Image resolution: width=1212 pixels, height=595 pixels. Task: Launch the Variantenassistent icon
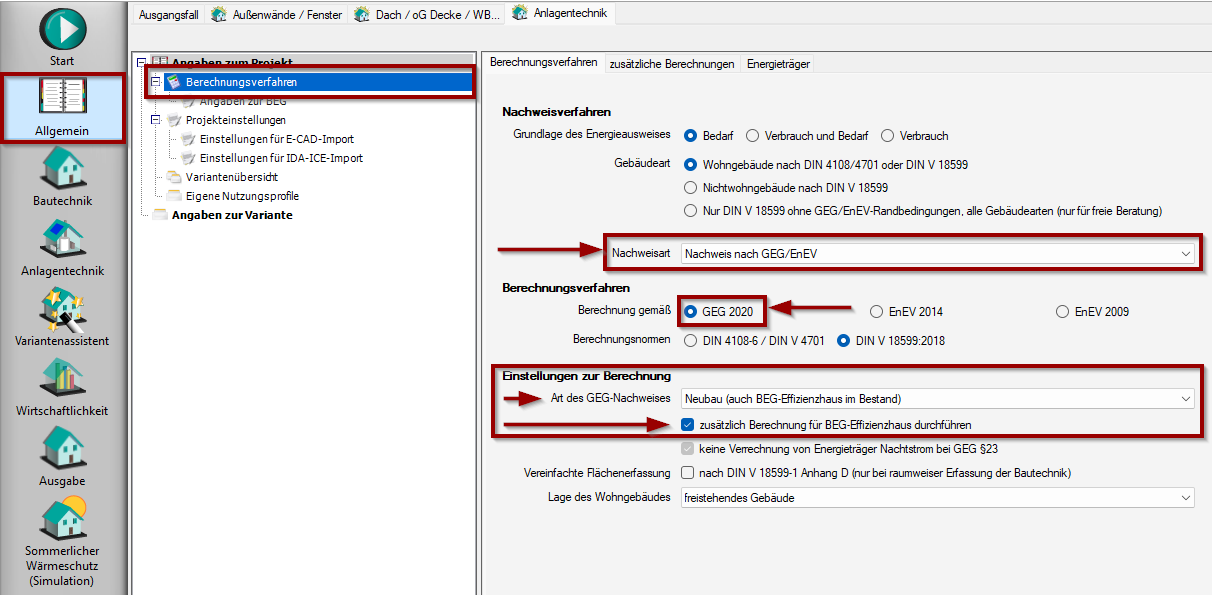63,308
